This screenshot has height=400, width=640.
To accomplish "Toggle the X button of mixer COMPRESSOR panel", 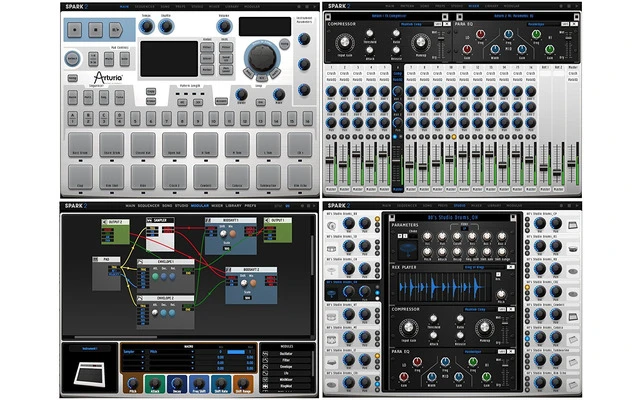I will coord(447,24).
